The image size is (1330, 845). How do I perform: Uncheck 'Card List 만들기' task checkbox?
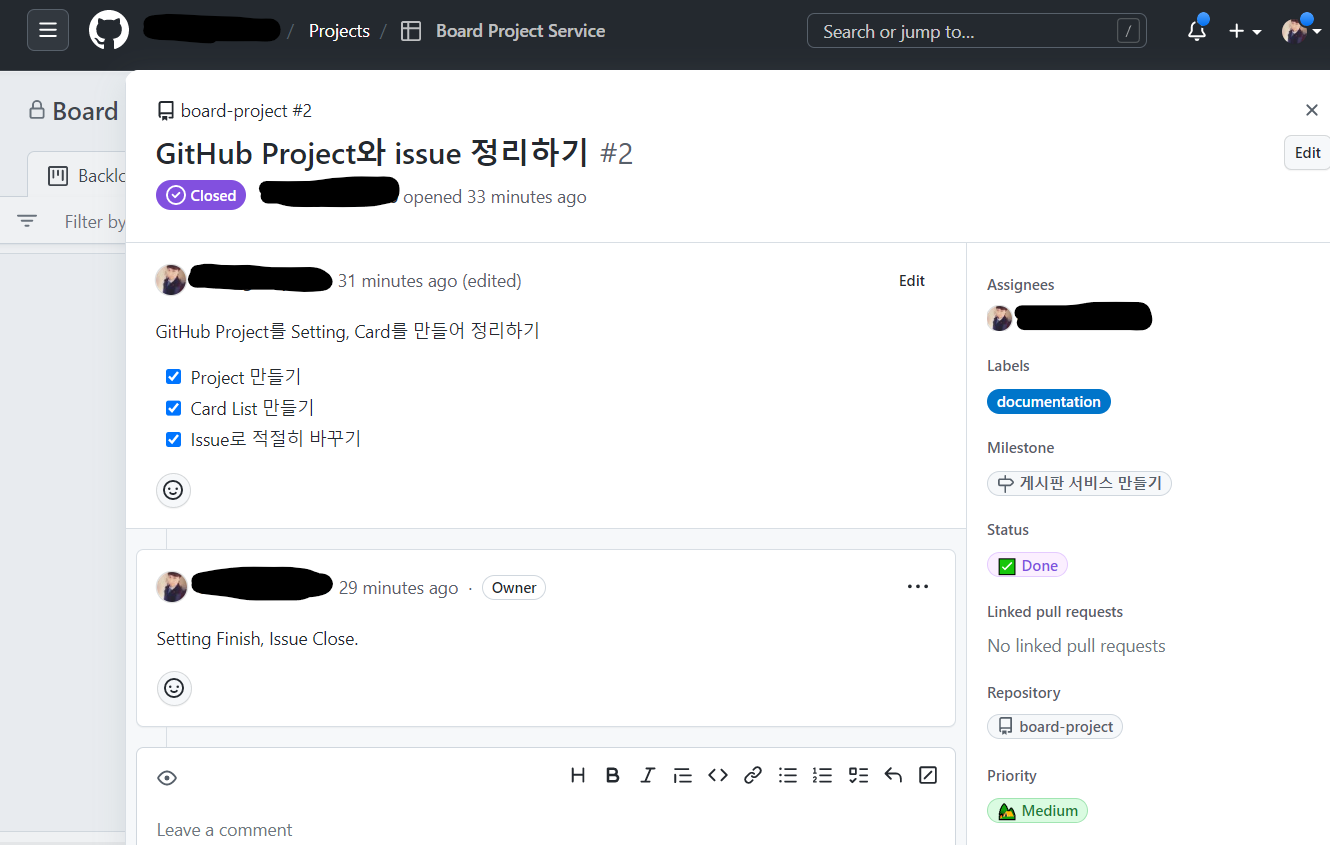pyautogui.click(x=173, y=408)
